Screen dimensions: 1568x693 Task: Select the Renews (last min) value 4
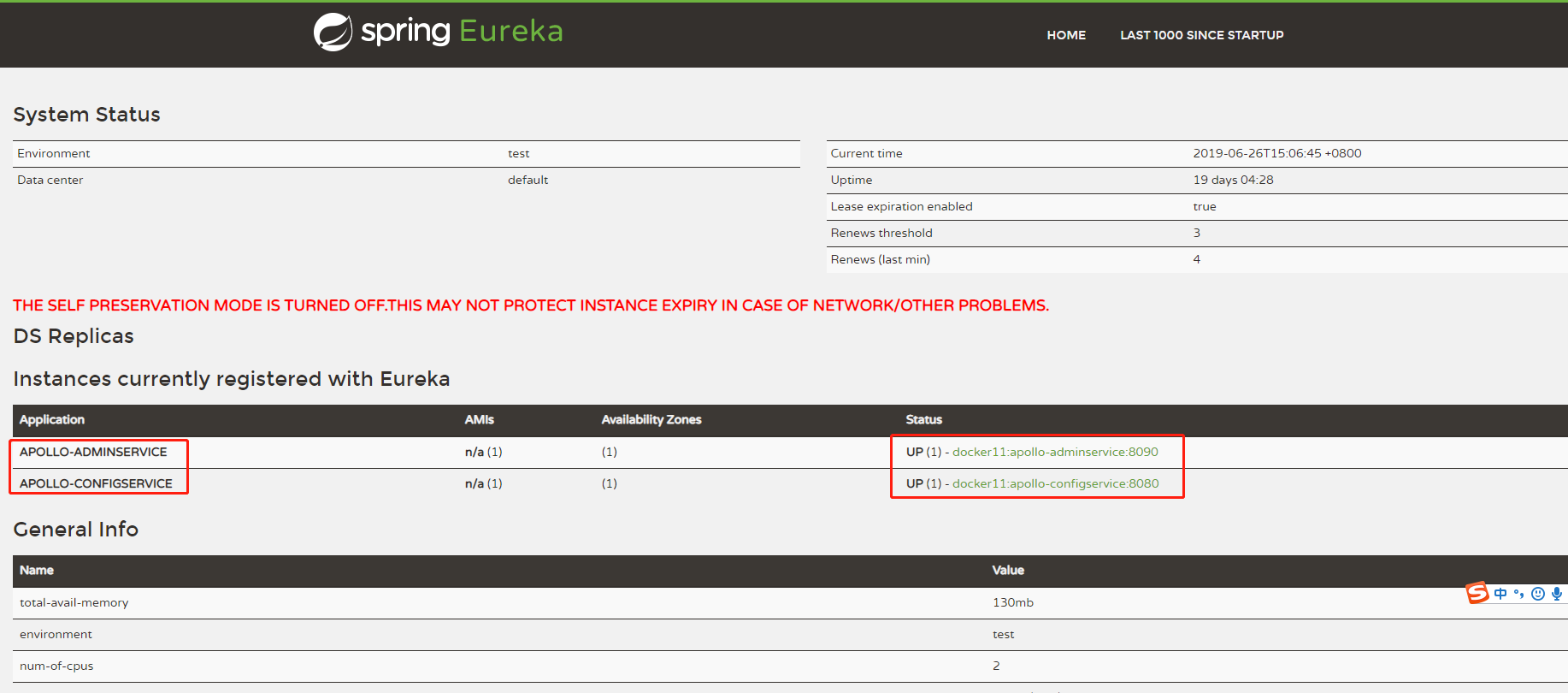coord(1197,259)
